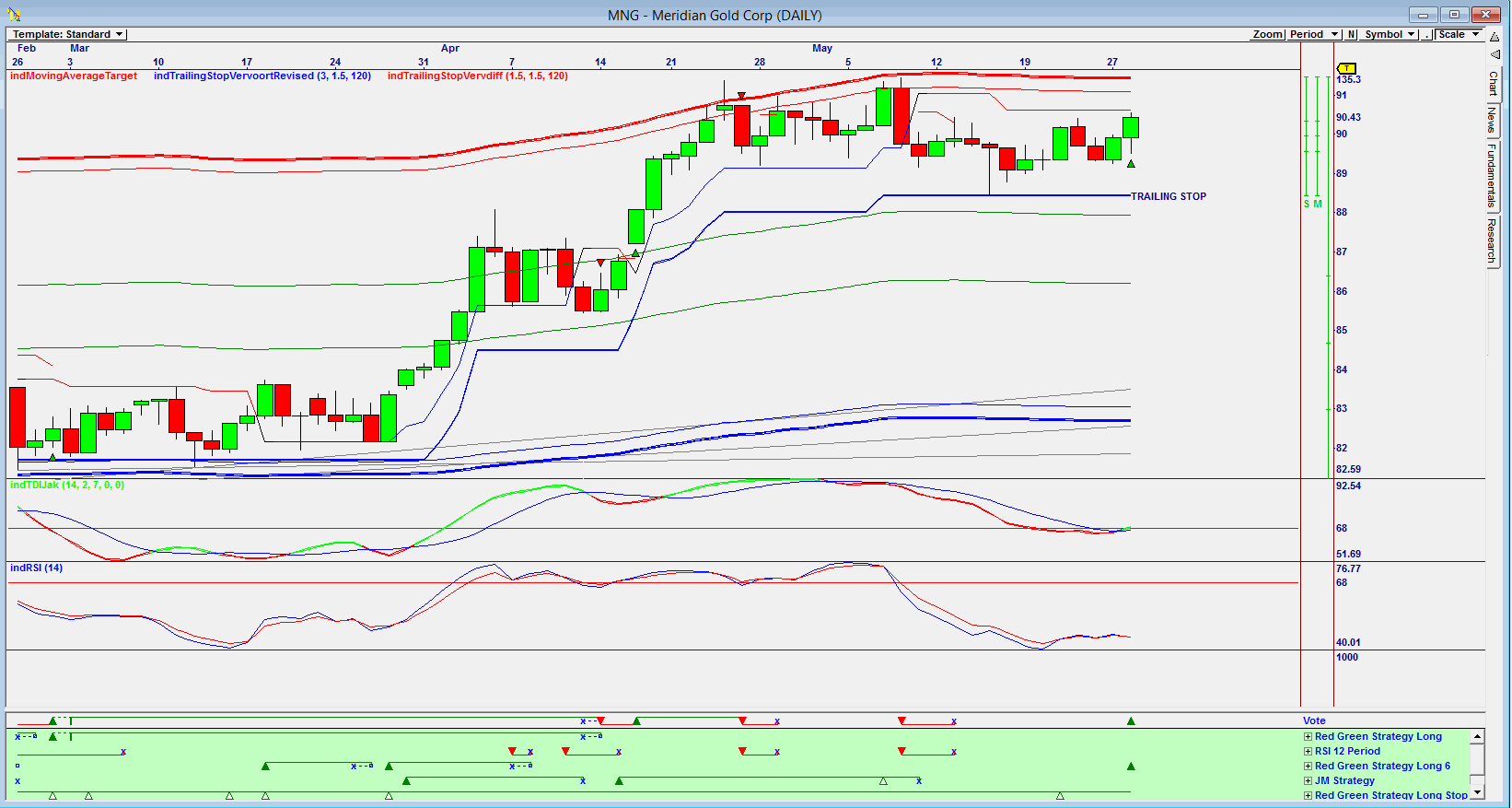The height and width of the screenshot is (808, 1512).
Task: Click the green M marker on right scale
Action: (1318, 204)
